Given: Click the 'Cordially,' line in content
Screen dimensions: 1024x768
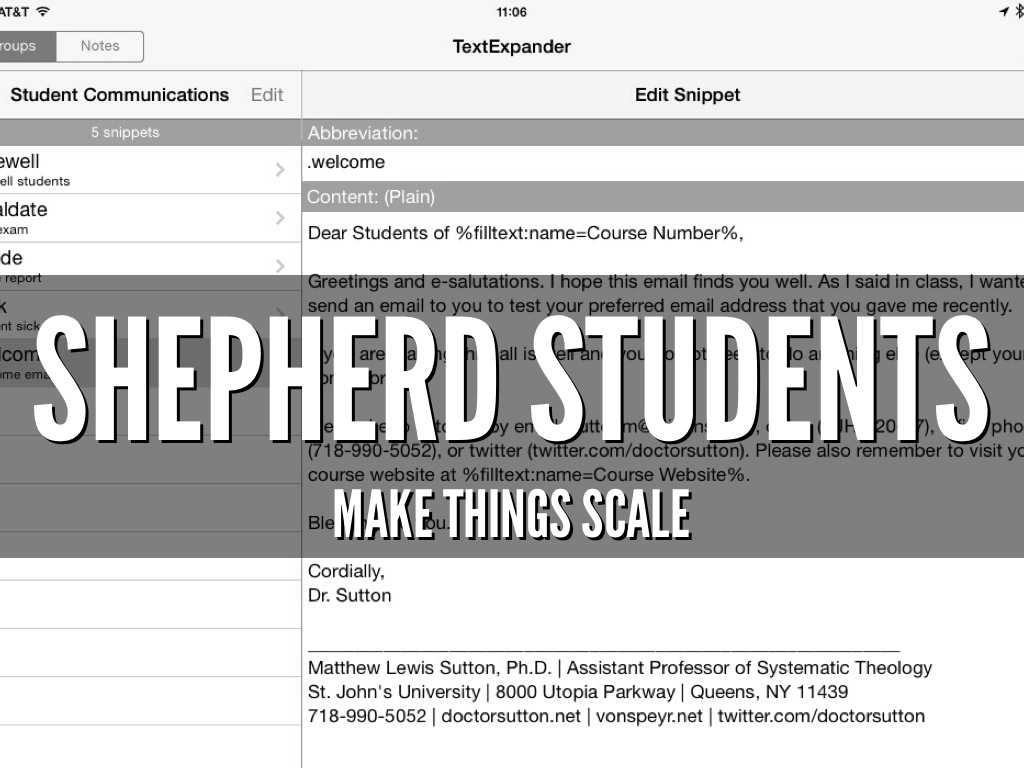Looking at the screenshot, I should [346, 571].
